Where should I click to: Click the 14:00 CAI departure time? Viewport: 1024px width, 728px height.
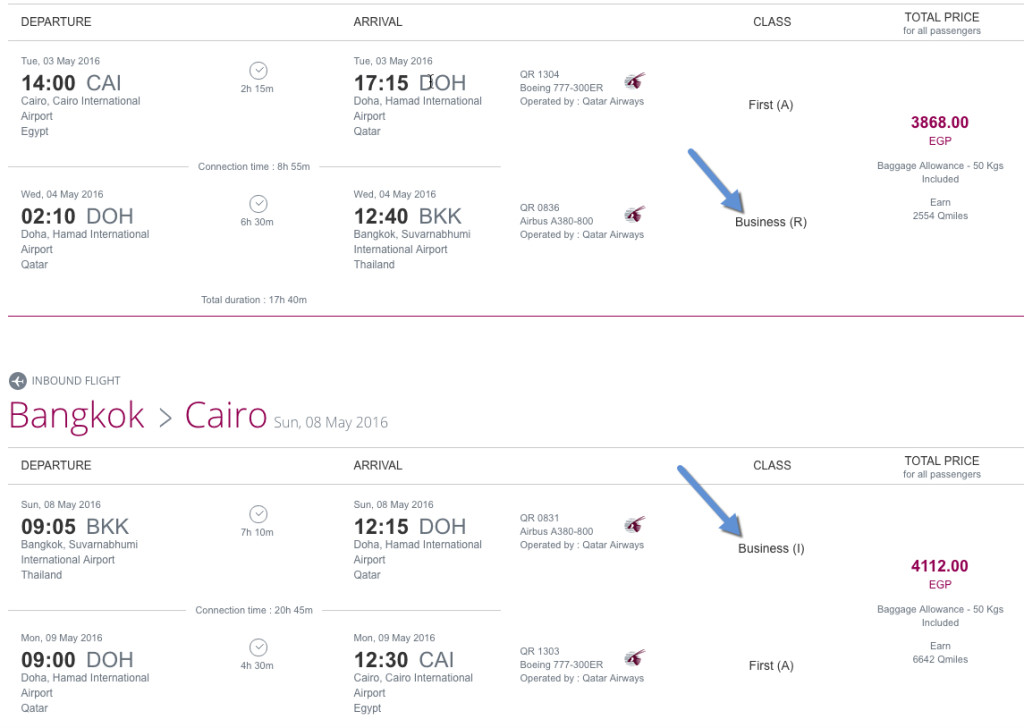click(x=71, y=83)
